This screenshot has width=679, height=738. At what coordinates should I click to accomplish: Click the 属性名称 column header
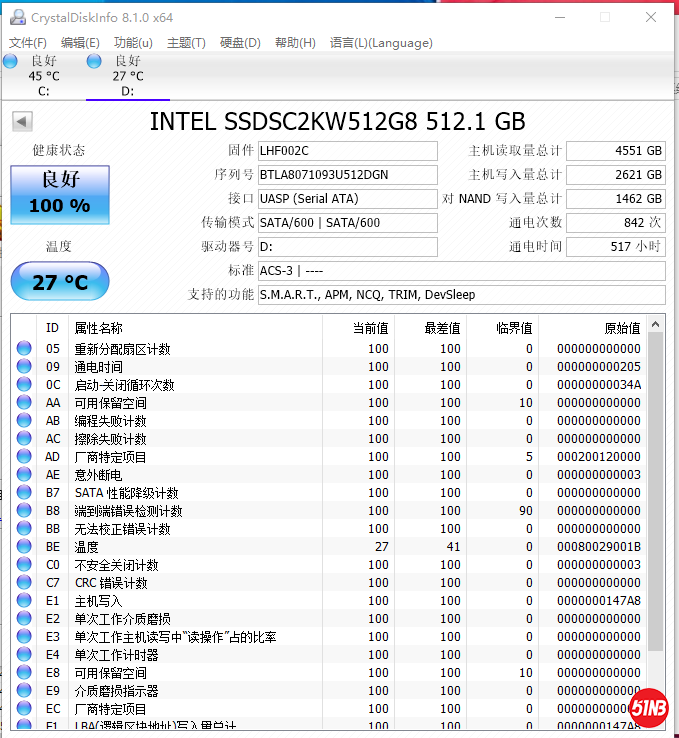tap(195, 328)
